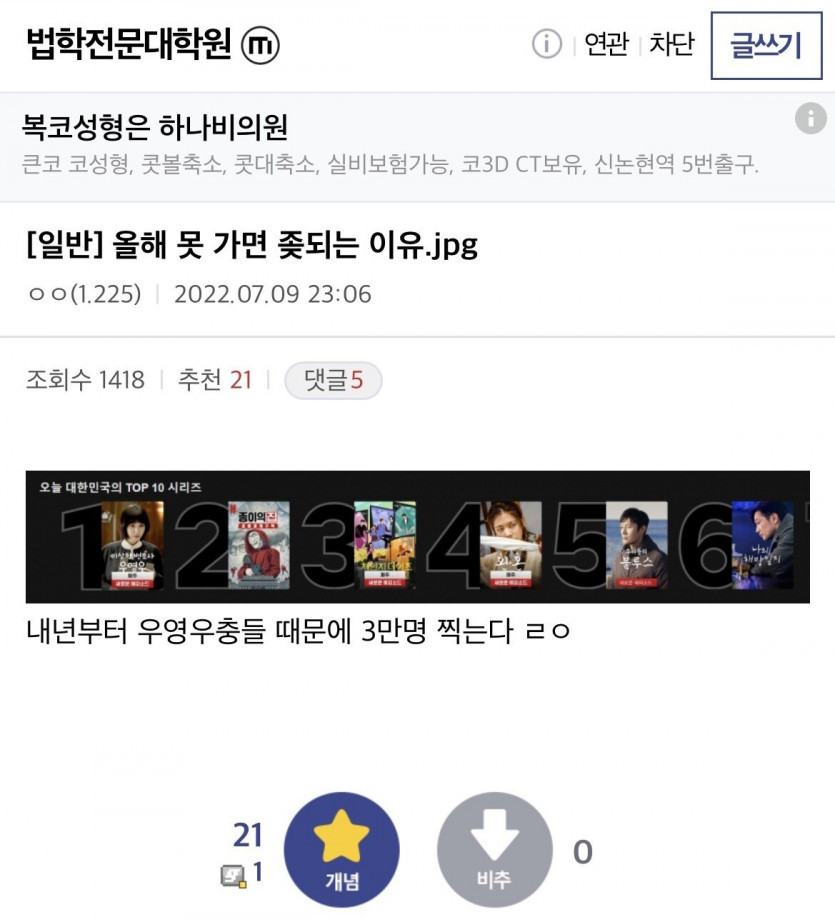Screen dimensions: 835x922
Task: Click the ad description text about 코성형
Action: pos(390,164)
